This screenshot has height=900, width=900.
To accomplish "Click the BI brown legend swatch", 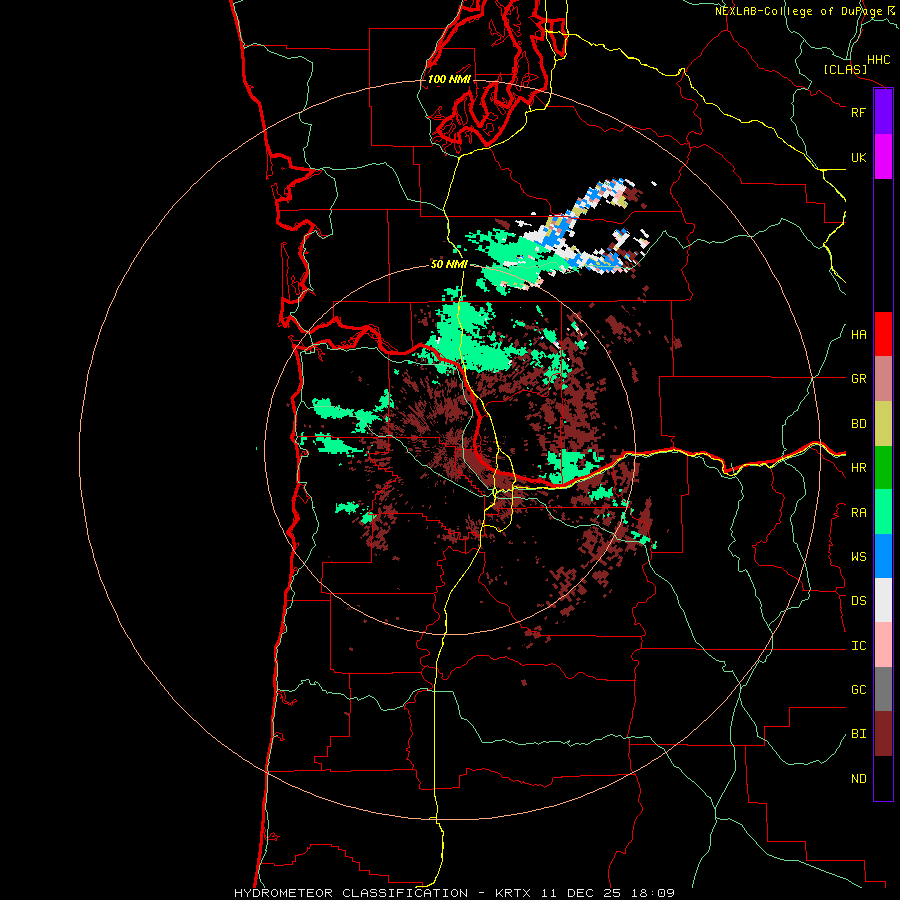I will pos(883,734).
